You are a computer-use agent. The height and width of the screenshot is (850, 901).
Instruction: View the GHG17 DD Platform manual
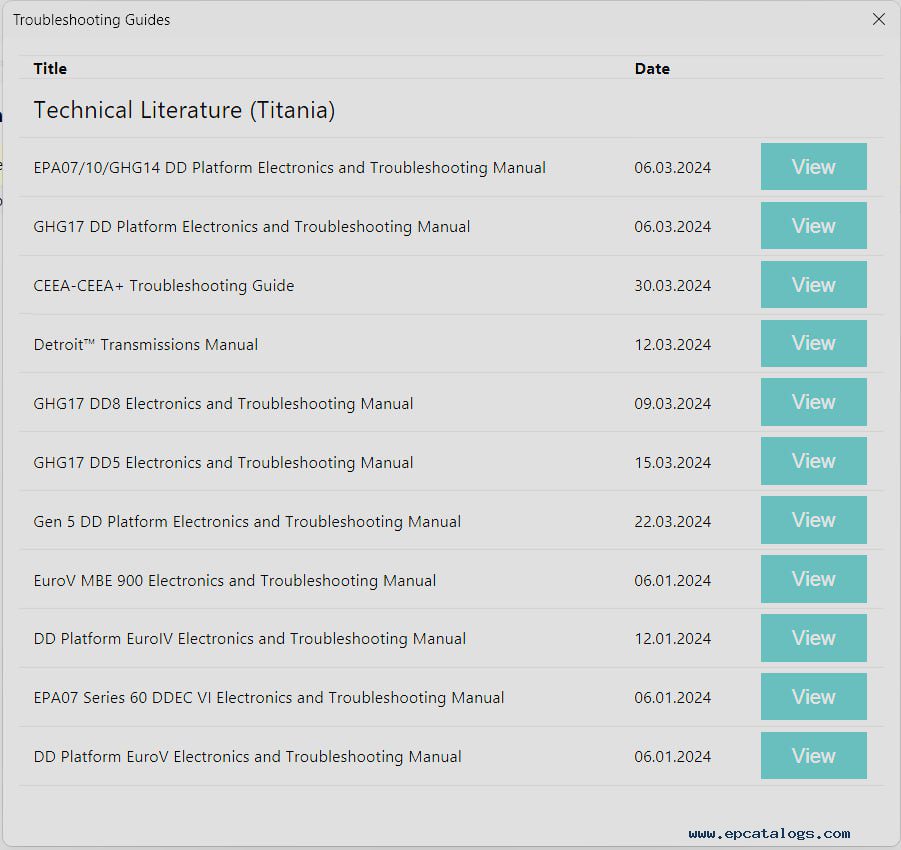click(814, 226)
